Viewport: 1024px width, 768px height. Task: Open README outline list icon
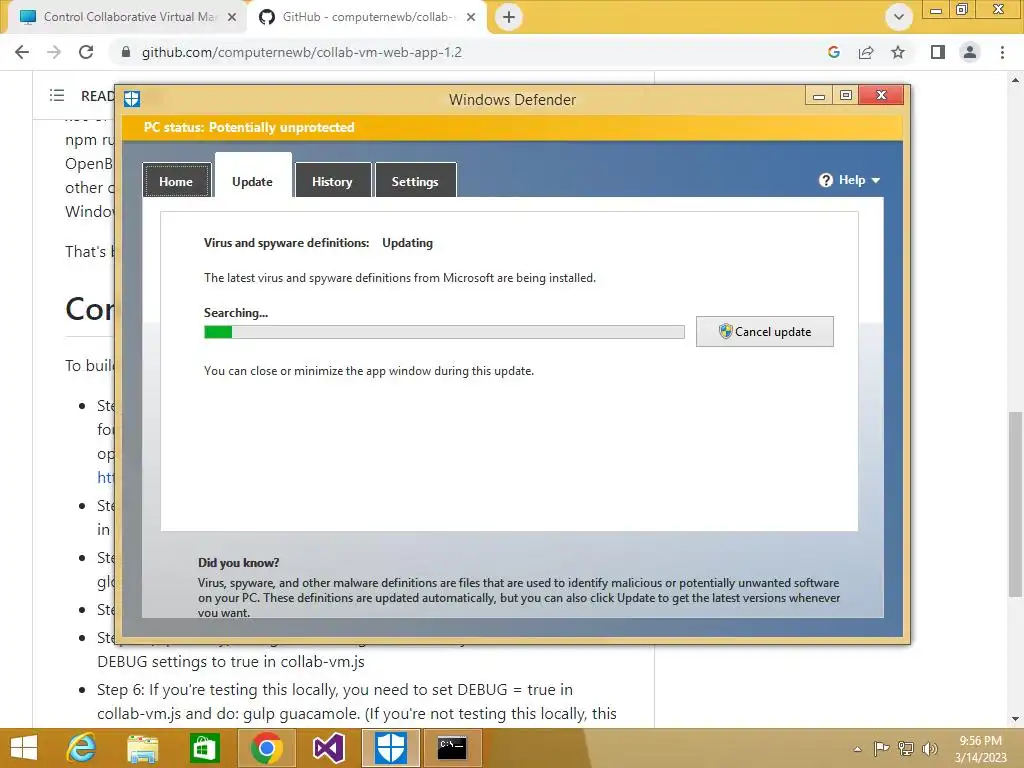point(57,95)
